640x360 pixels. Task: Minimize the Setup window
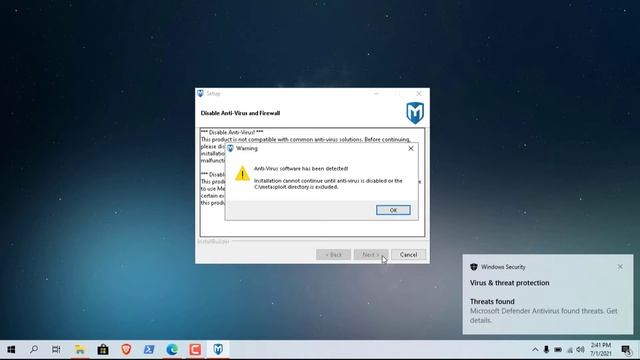(x=376, y=93)
